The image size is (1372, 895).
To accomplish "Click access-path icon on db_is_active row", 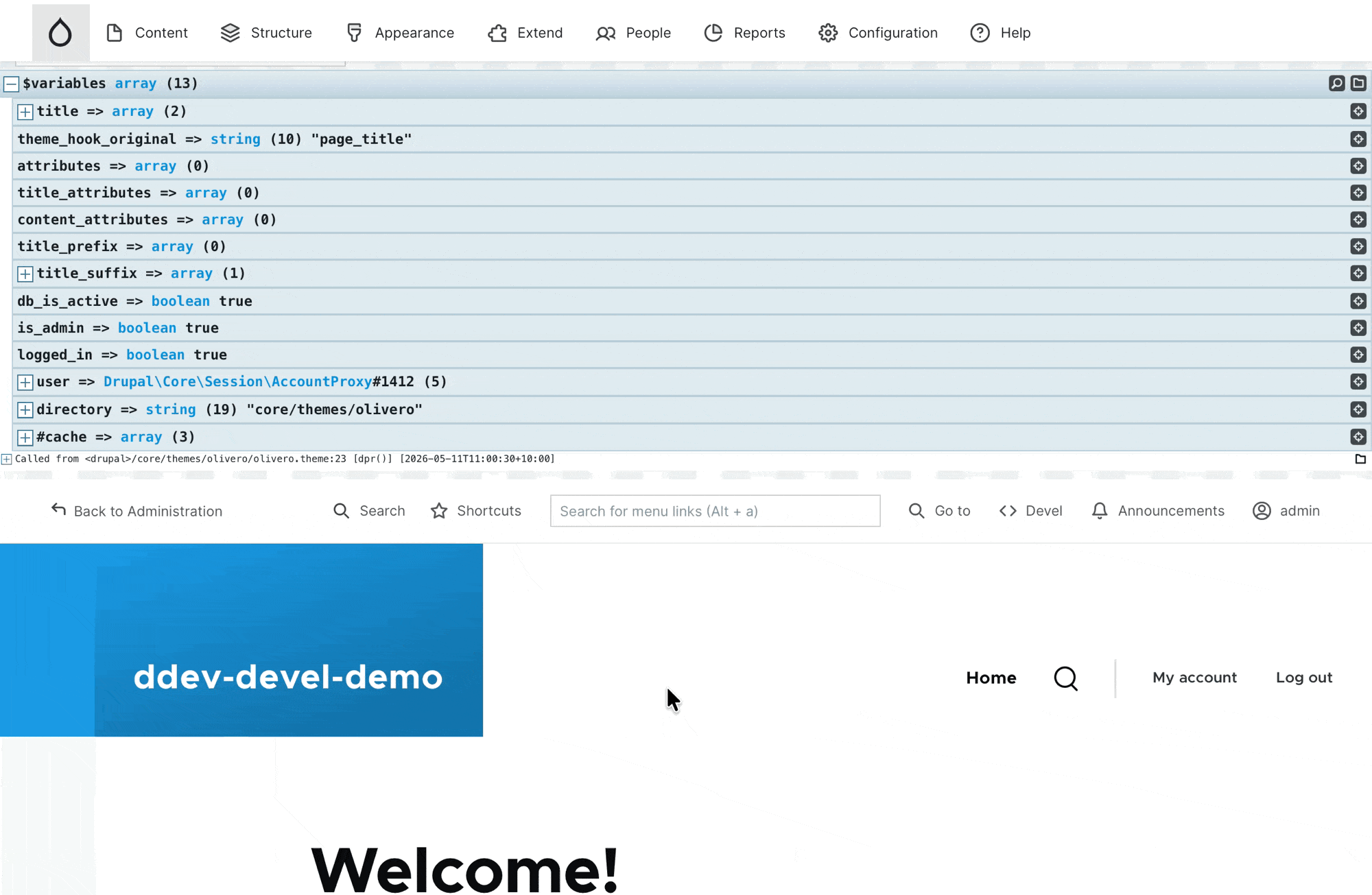I will (1358, 301).
